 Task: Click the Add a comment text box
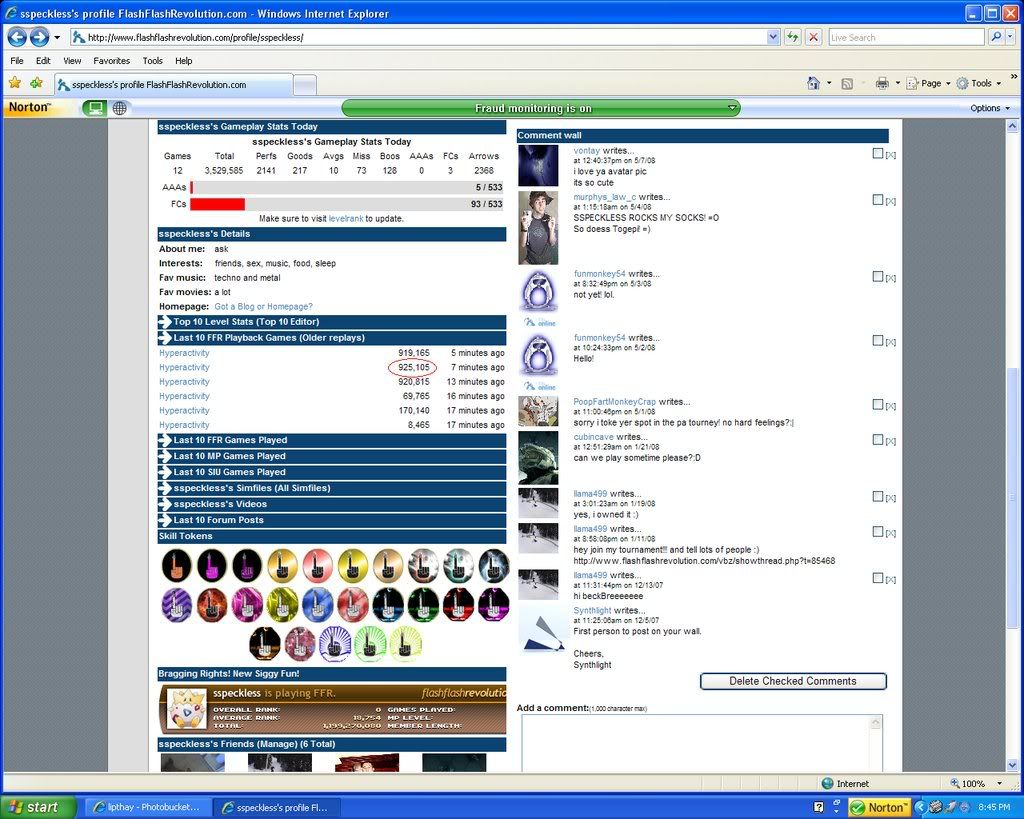coord(700,744)
